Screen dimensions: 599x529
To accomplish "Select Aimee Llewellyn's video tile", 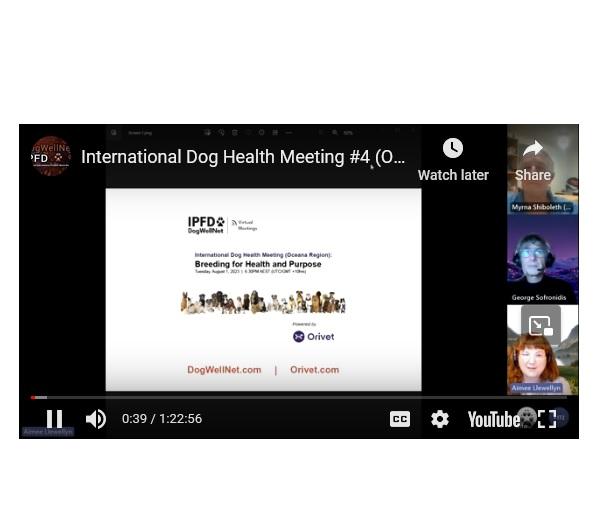I will [542, 349].
